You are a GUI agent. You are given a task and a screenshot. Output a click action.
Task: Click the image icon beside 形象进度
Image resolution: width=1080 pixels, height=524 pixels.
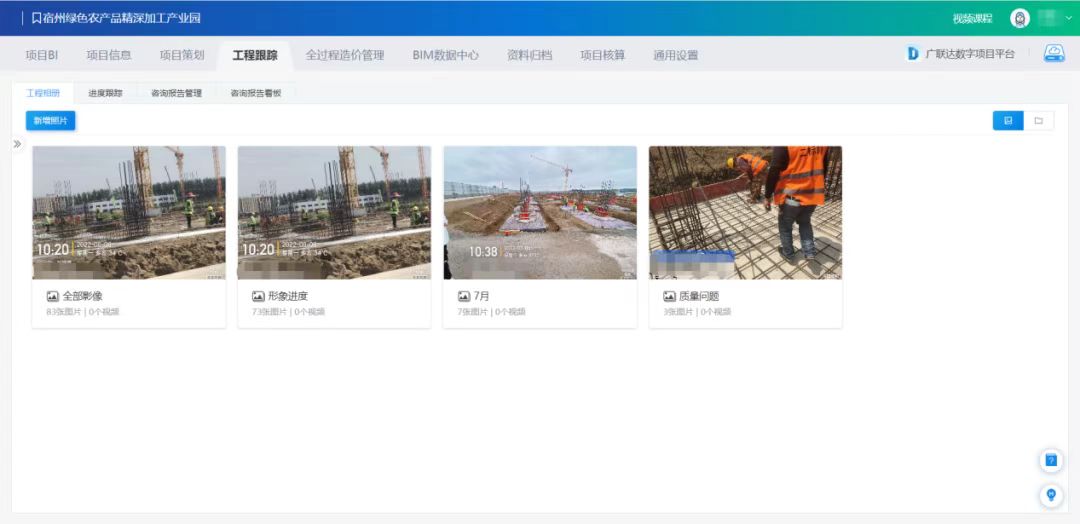[x=258, y=296]
